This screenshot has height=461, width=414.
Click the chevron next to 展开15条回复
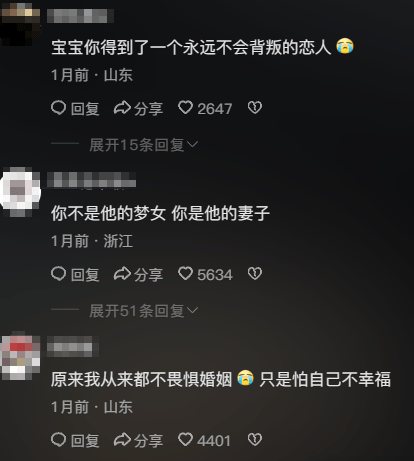[x=193, y=144]
